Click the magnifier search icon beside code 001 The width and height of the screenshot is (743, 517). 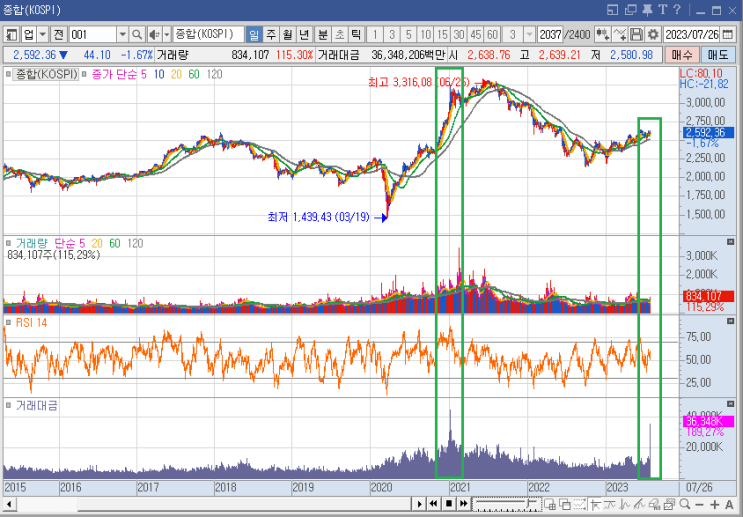point(137,35)
